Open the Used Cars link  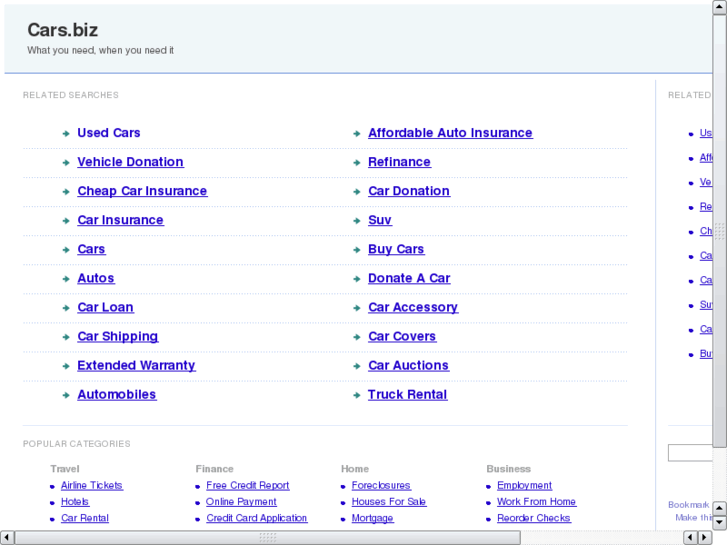click(108, 133)
